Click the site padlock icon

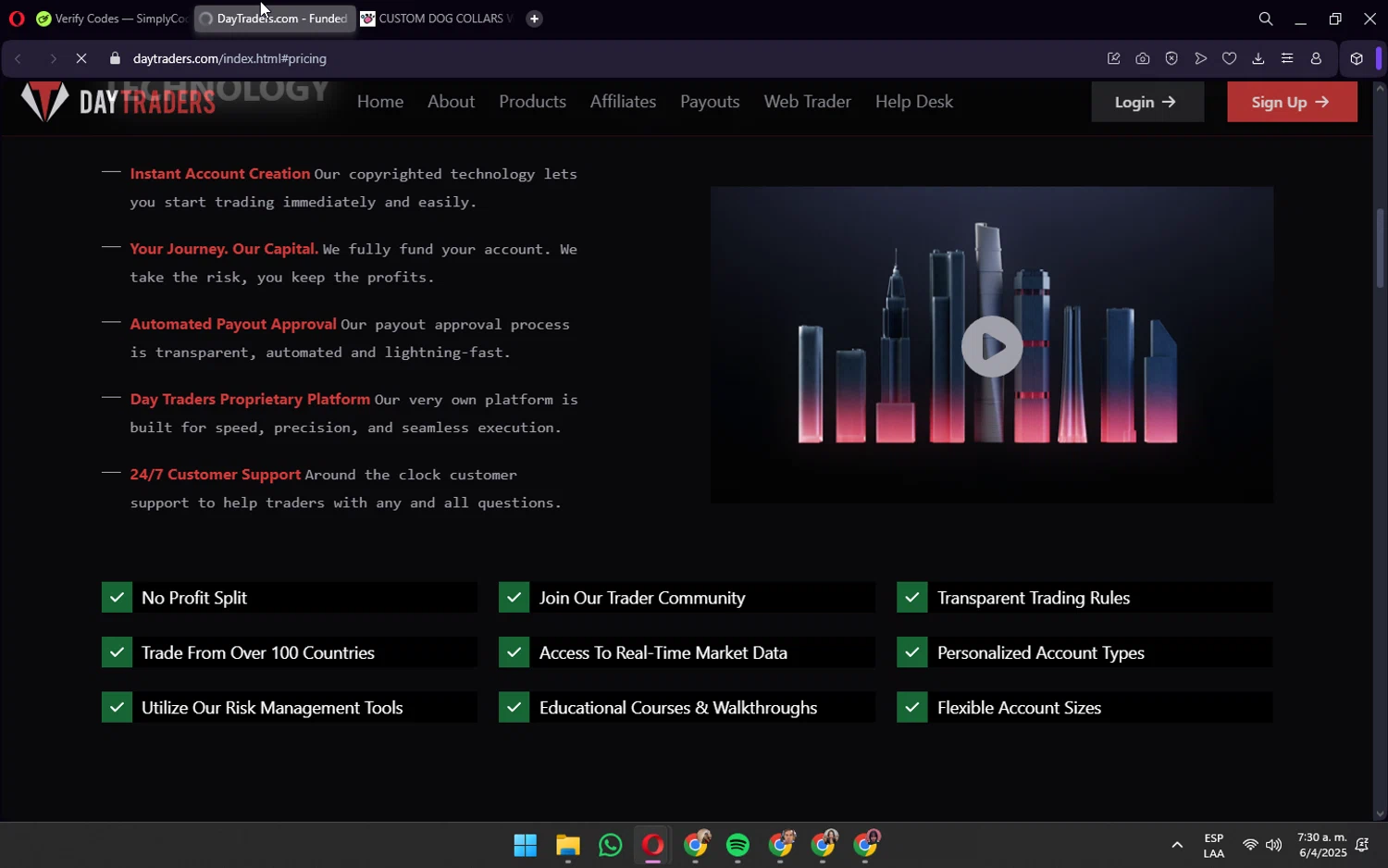[x=115, y=58]
